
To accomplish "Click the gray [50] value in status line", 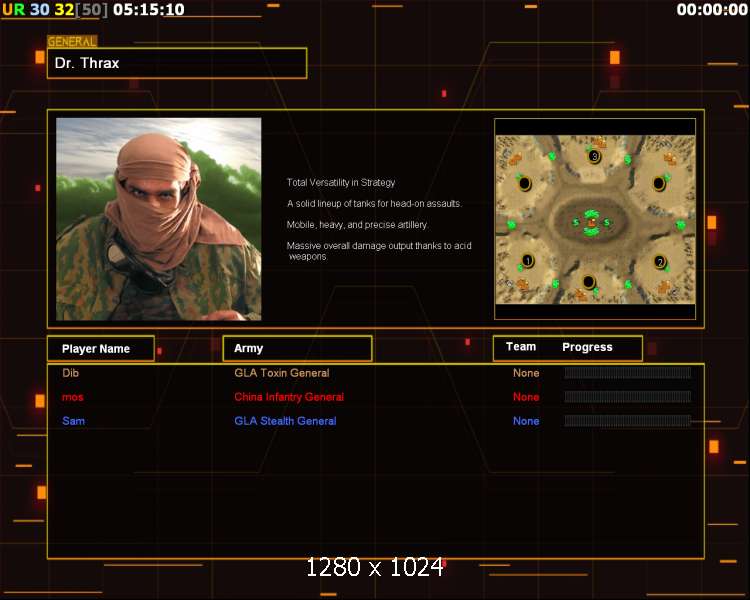I will (x=92, y=10).
